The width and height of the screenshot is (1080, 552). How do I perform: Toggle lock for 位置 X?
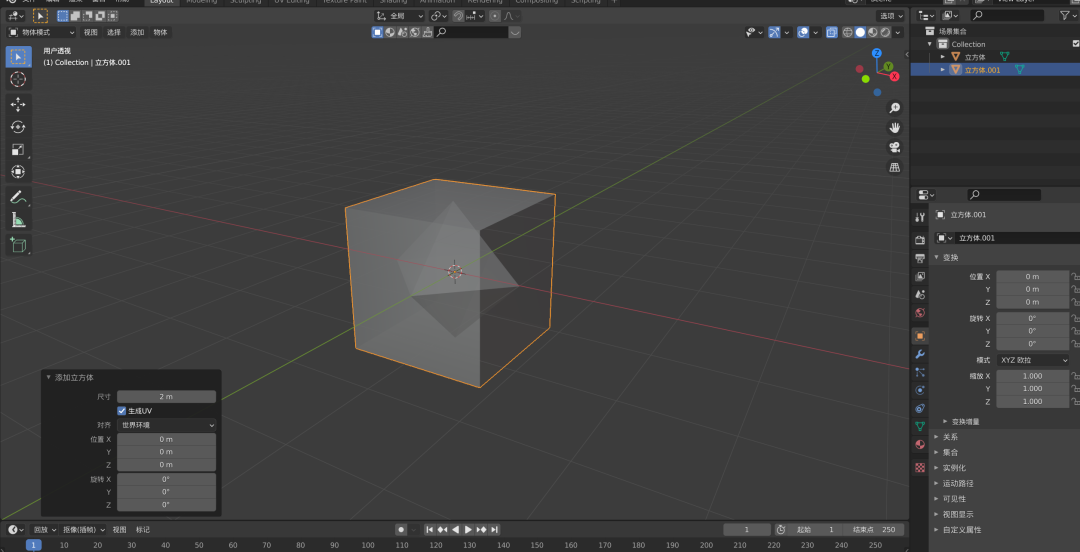tap(1074, 276)
